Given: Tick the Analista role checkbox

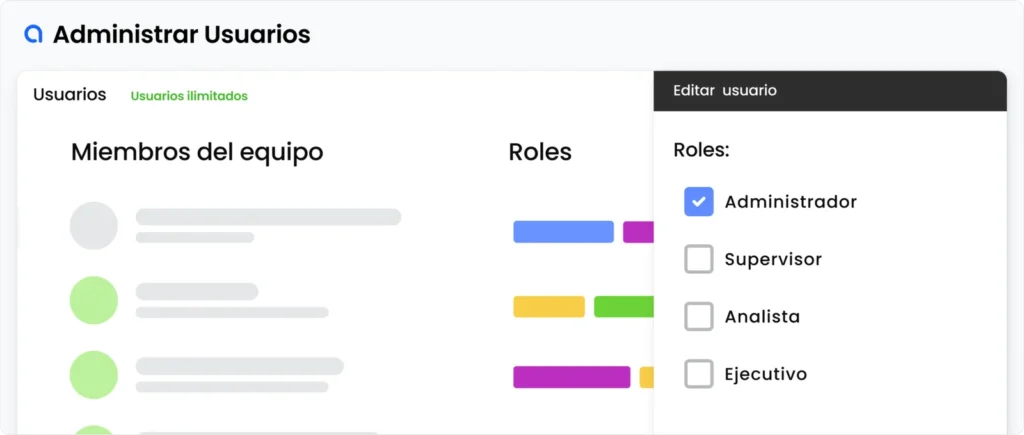Looking at the screenshot, I should (698, 317).
